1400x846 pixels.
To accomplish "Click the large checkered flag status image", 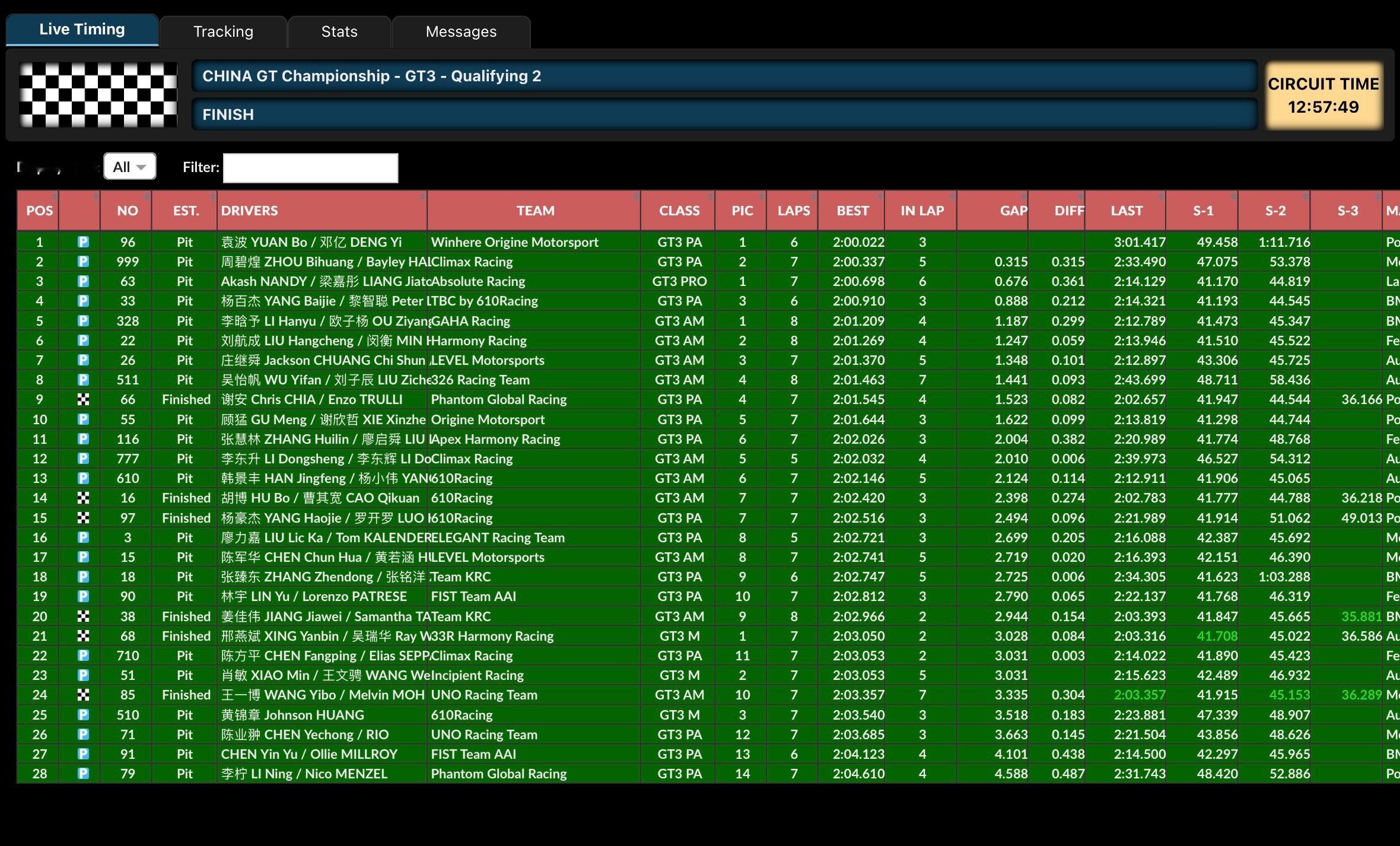I will 98,95.
